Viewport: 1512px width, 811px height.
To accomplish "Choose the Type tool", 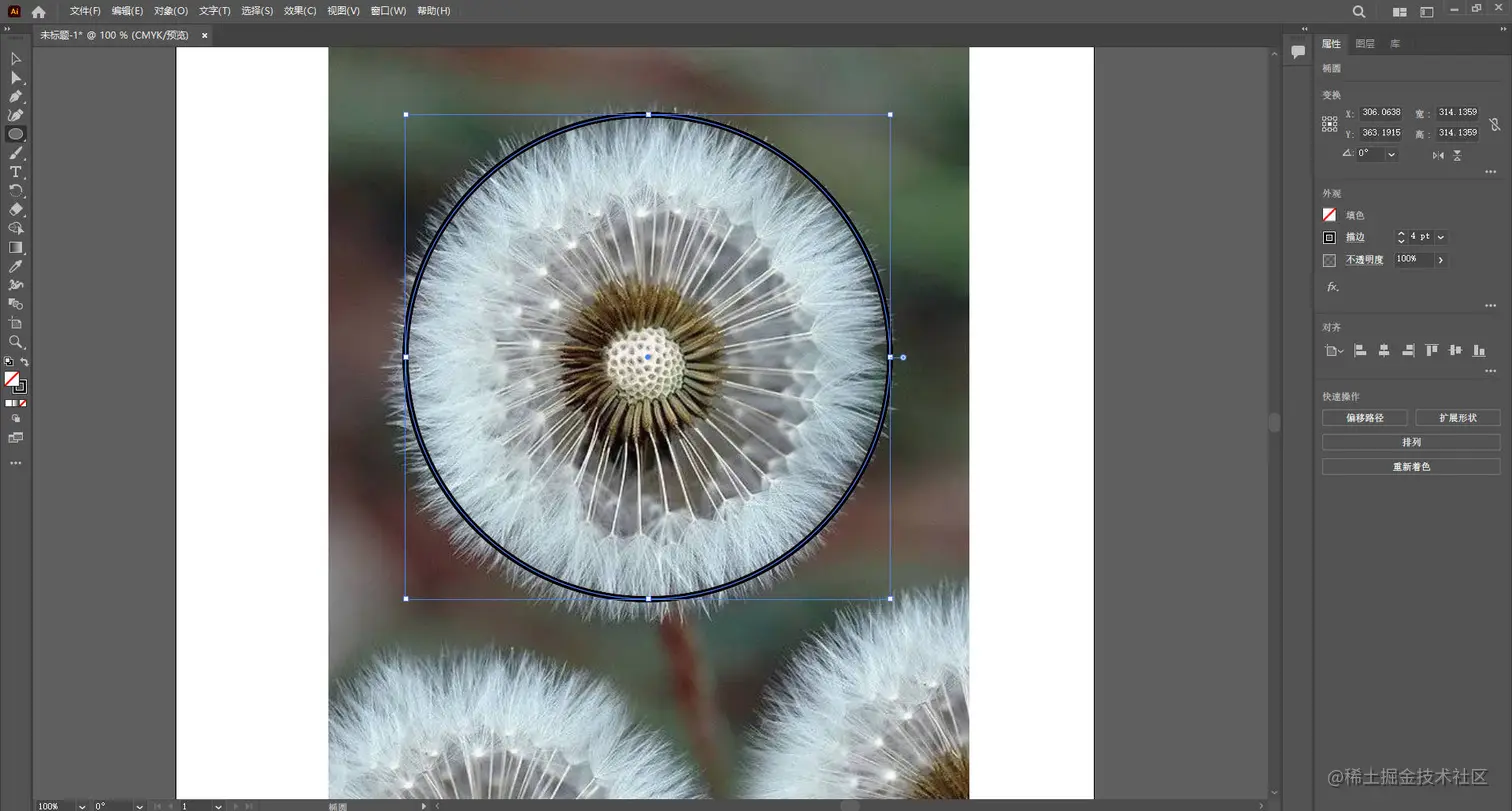I will click(15, 172).
